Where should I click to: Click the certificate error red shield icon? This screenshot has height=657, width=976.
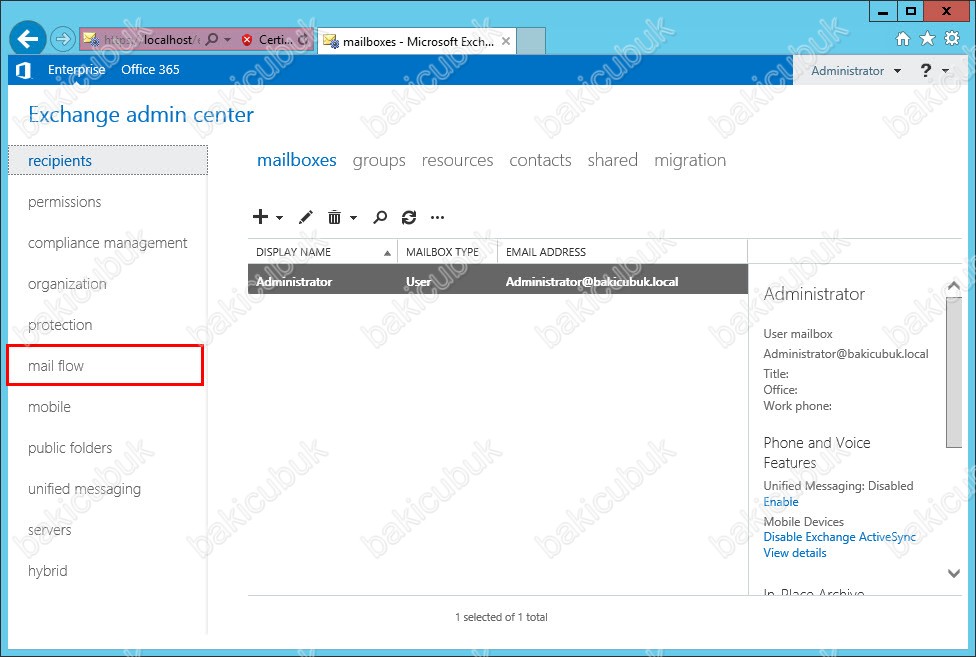point(247,40)
